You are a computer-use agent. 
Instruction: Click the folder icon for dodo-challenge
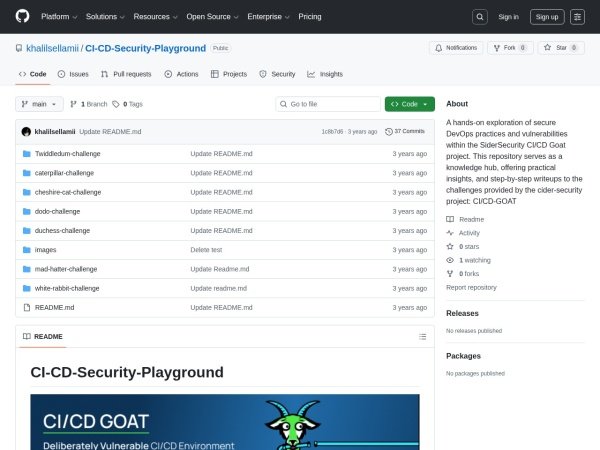point(26,211)
